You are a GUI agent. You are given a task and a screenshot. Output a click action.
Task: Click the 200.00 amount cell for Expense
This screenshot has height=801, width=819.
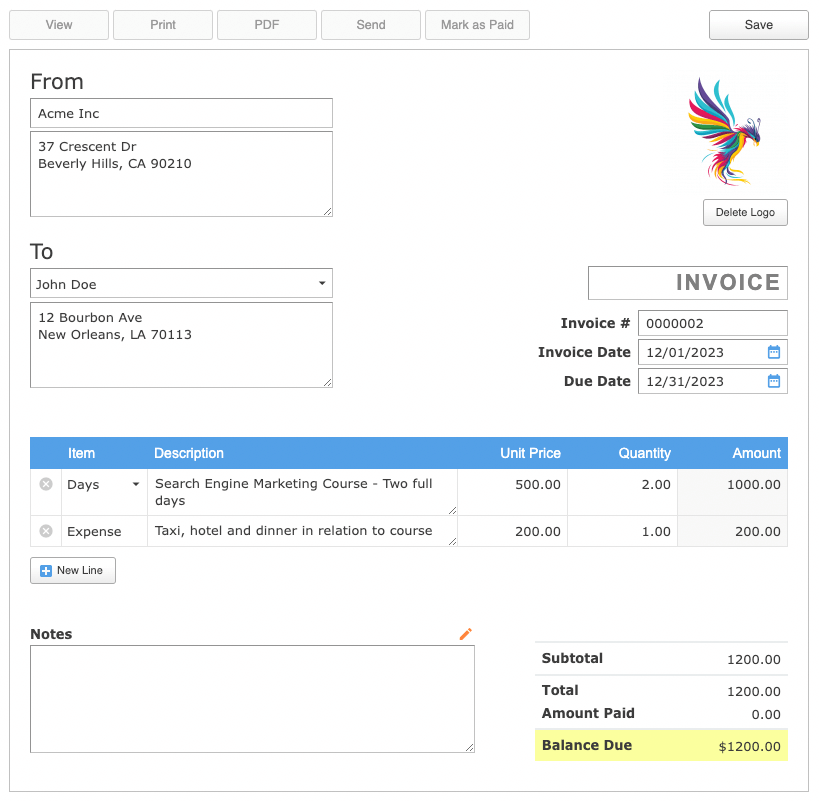733,532
